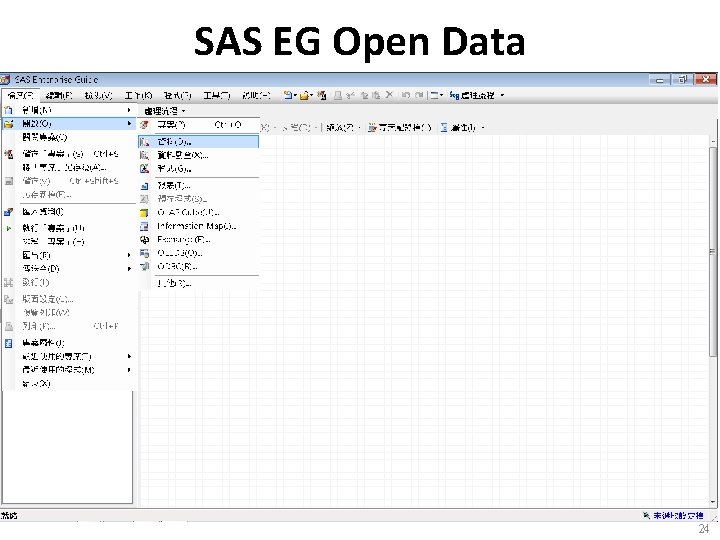The height and width of the screenshot is (540, 720).
Task: Select OLAP Cube in Open submenu
Action: coord(198,212)
